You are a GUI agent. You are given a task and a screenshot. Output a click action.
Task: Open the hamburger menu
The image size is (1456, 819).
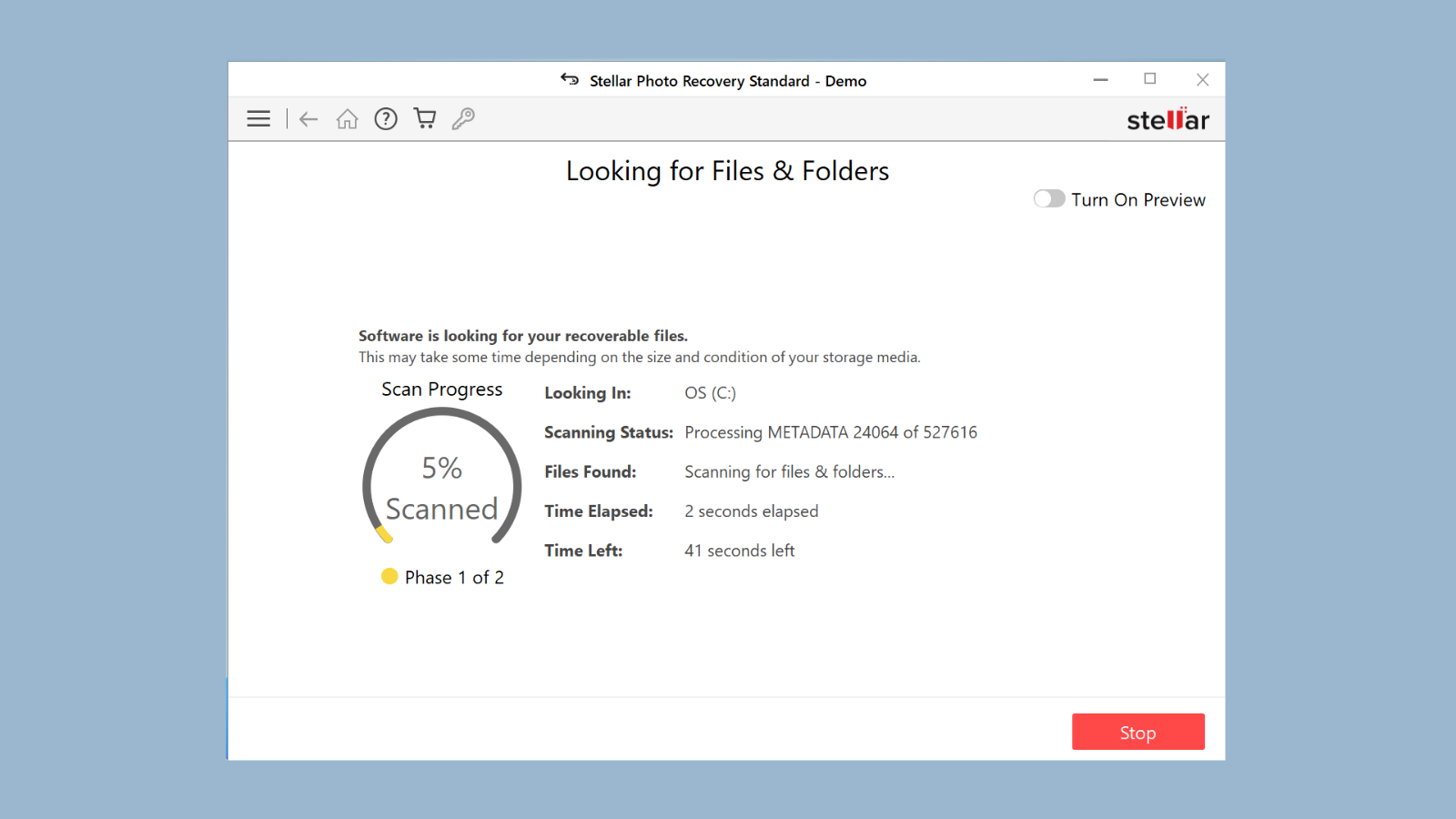coord(258,119)
